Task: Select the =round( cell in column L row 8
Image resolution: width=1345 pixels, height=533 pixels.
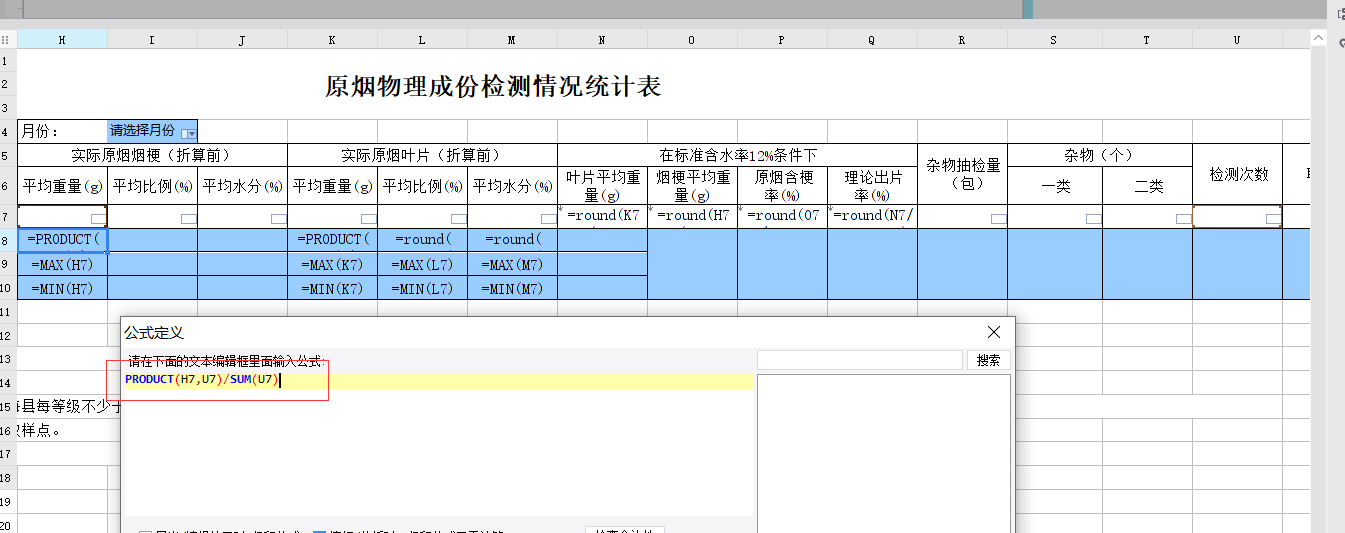Action: click(x=422, y=240)
